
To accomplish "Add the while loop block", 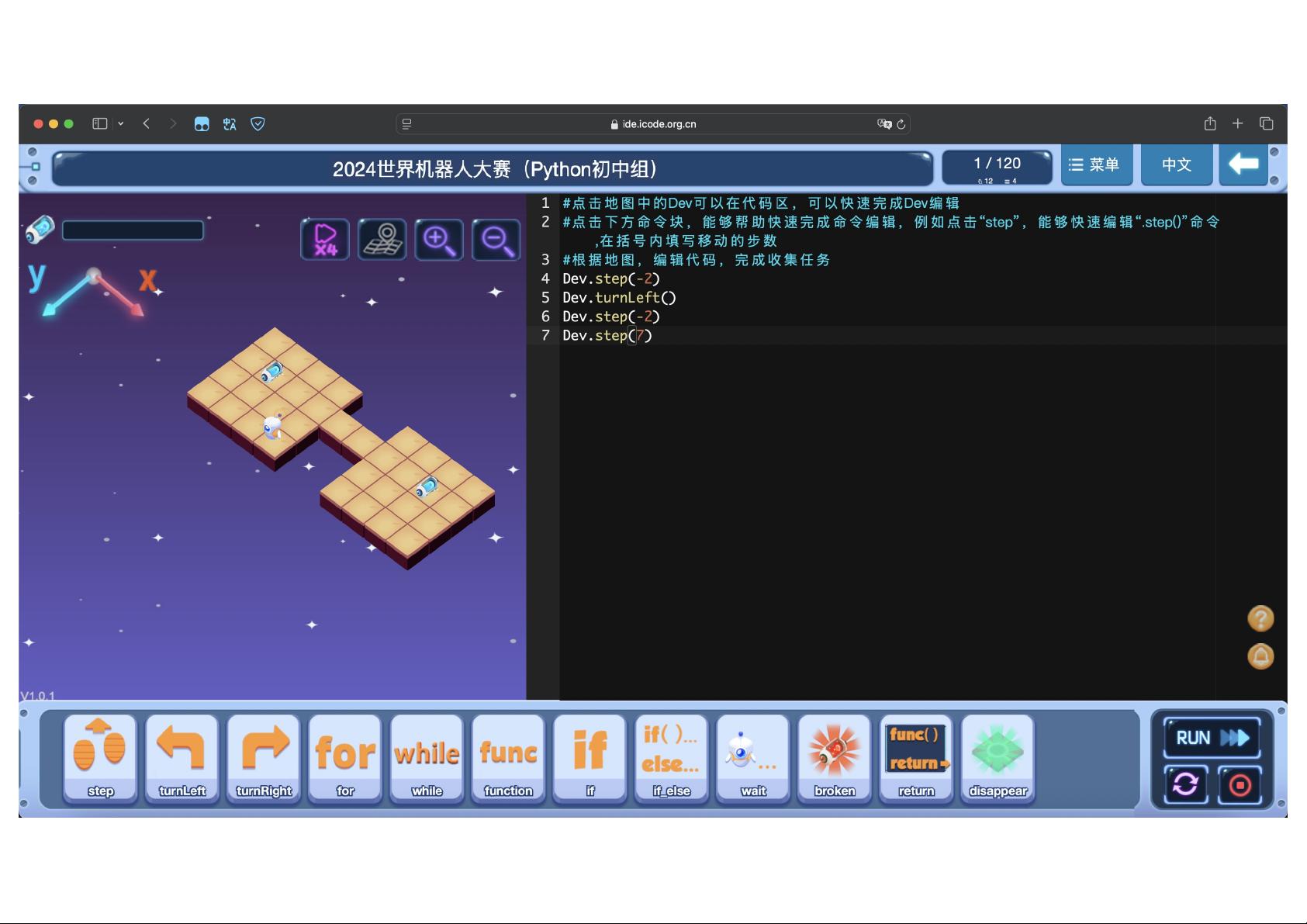I will click(x=427, y=759).
